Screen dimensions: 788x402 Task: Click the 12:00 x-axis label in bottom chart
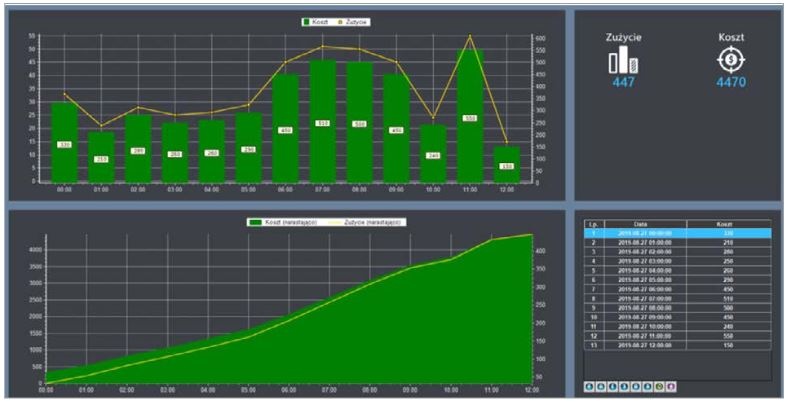tap(532, 390)
